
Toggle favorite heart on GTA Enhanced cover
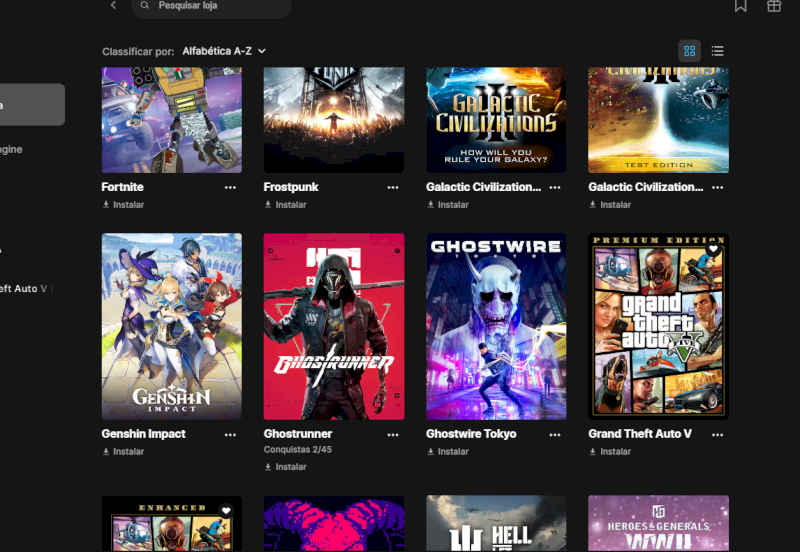point(226,510)
